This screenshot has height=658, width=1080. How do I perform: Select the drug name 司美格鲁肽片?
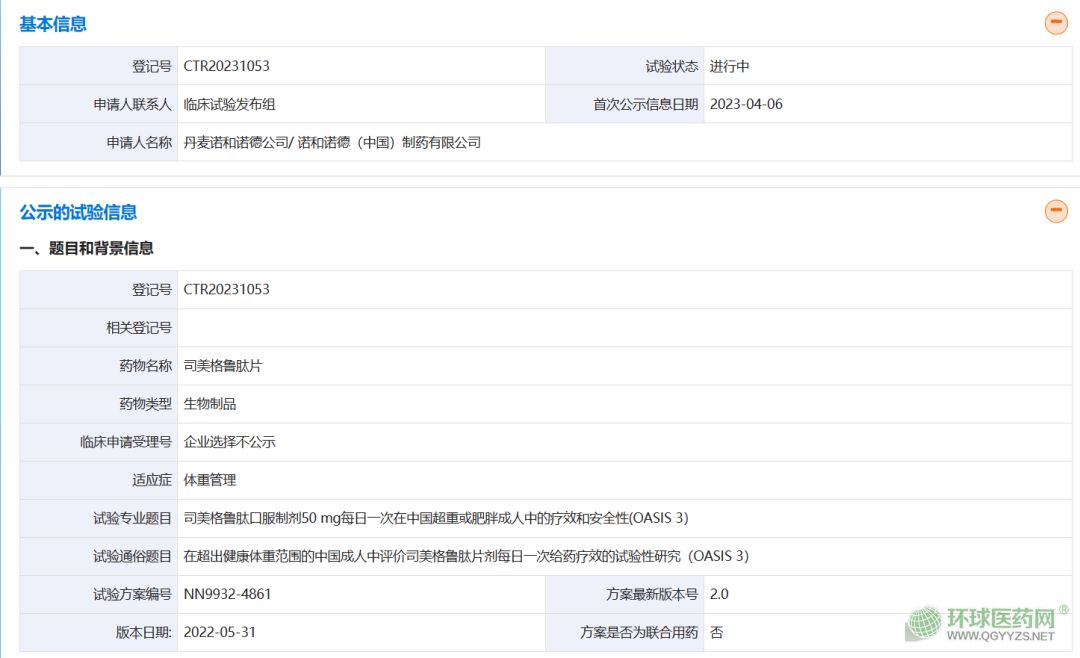223,366
